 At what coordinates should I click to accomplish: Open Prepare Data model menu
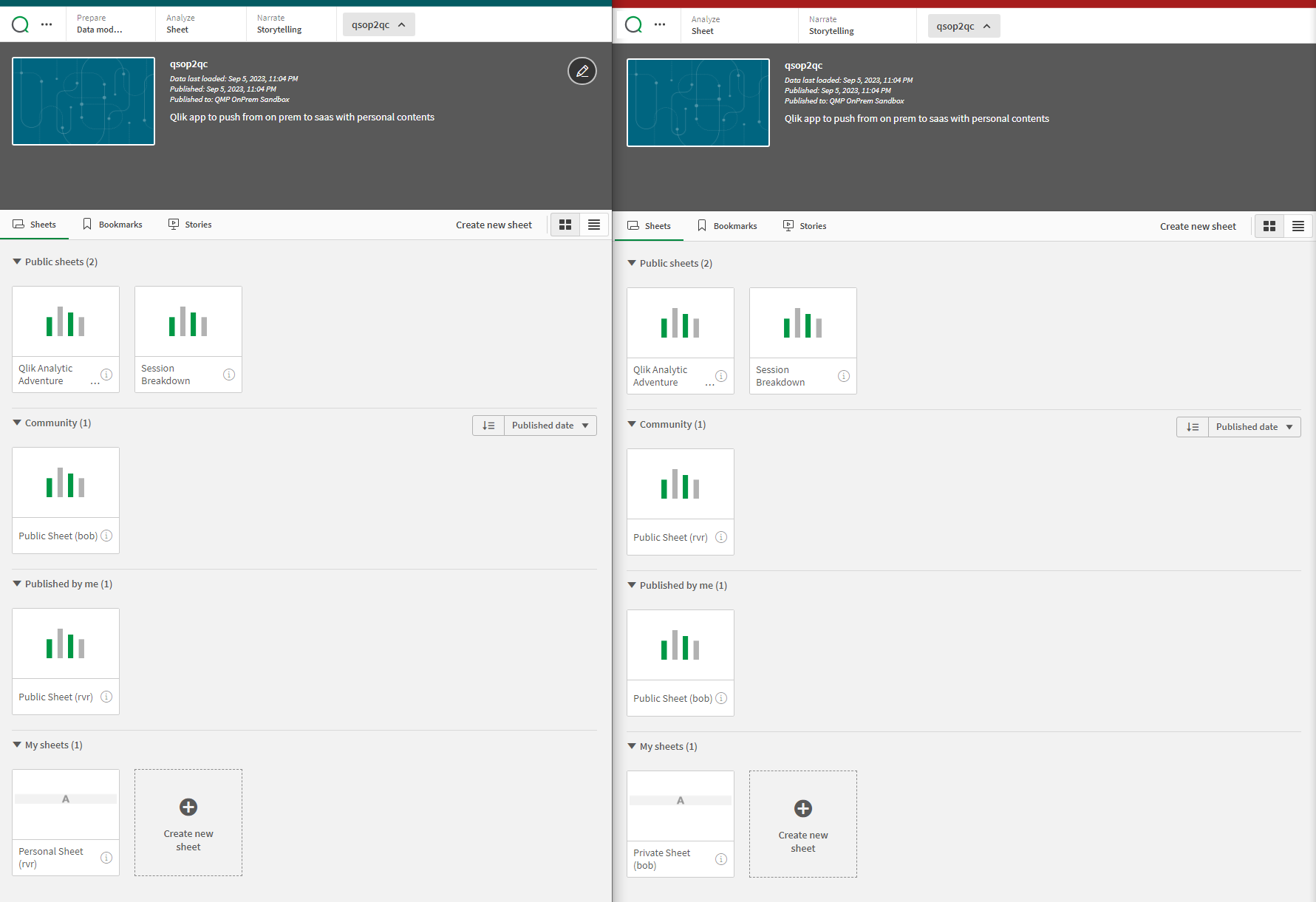coord(110,24)
